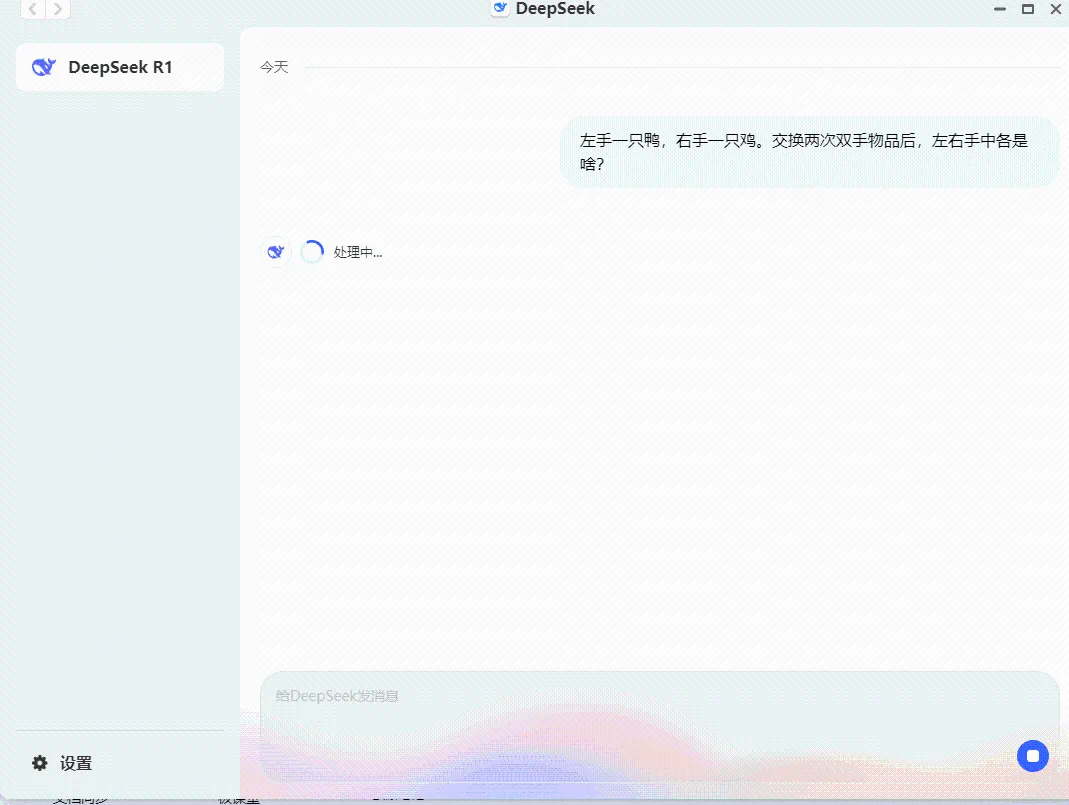Click the '今天' date label

click(x=274, y=67)
